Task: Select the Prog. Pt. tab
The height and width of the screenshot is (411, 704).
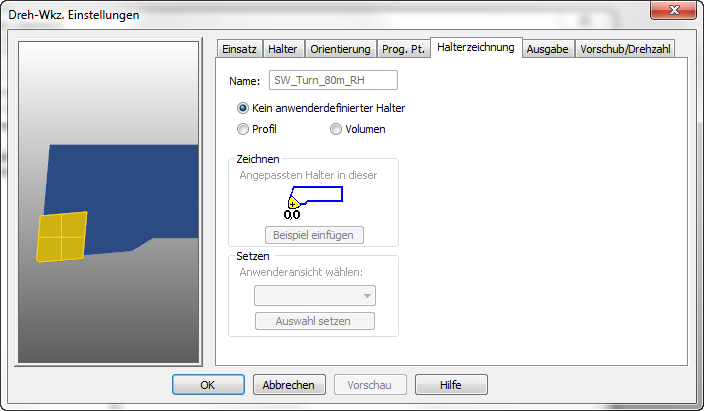Action: tap(403, 49)
